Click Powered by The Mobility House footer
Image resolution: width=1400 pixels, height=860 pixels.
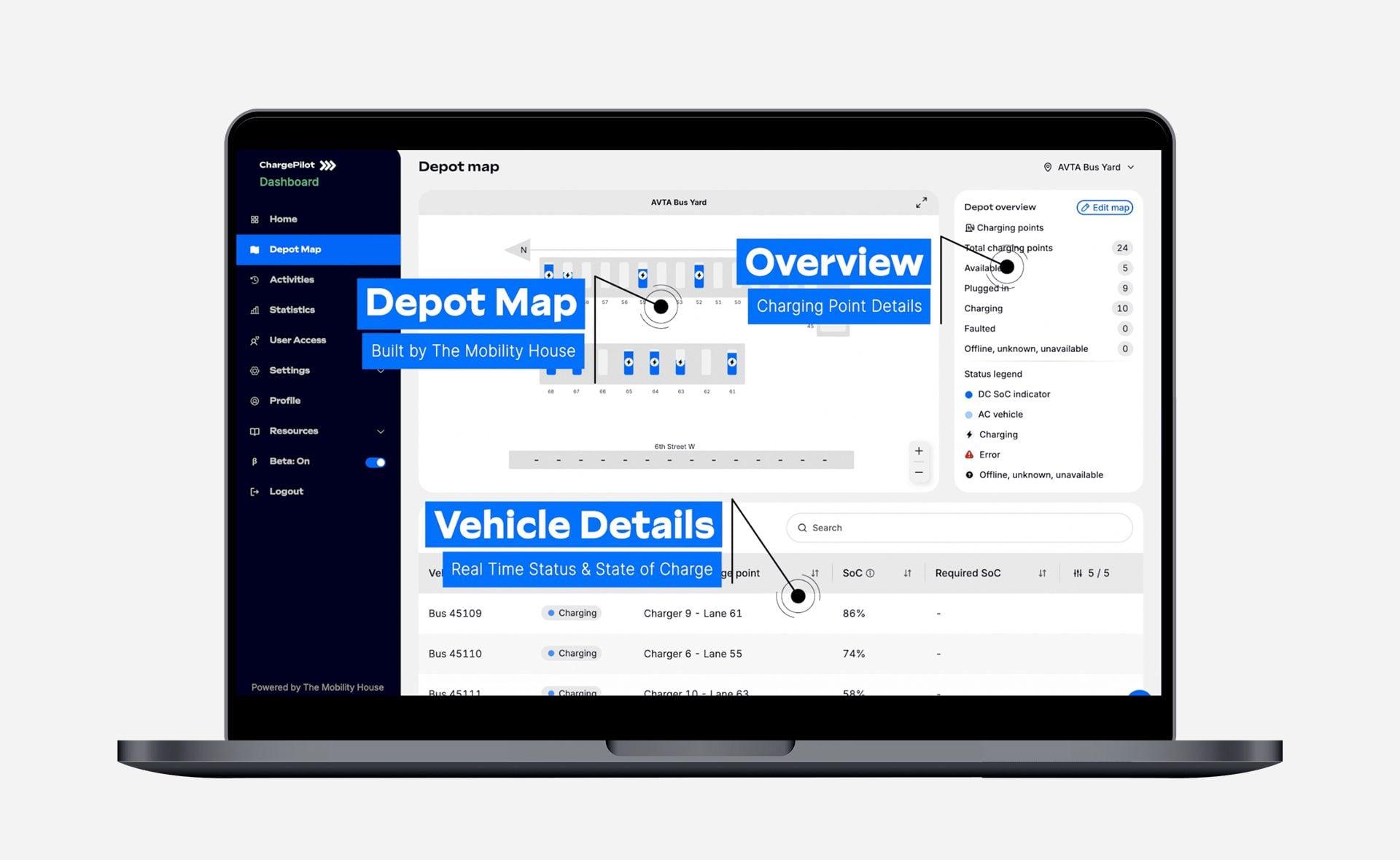tap(317, 687)
